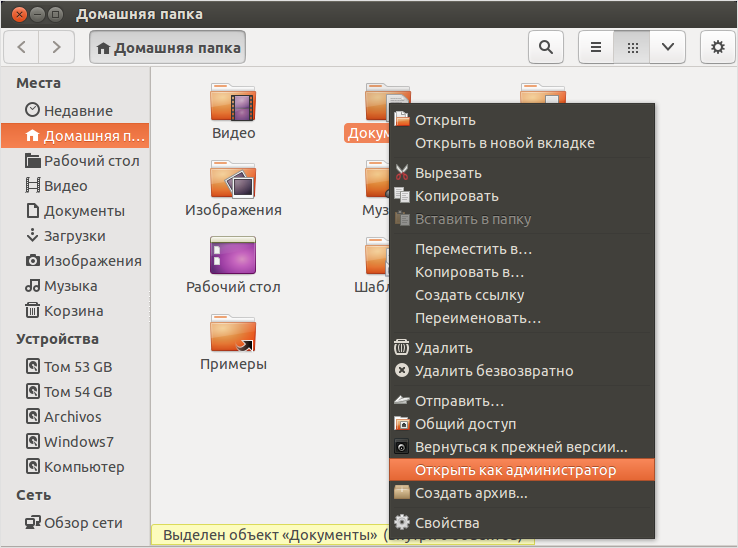738x548 pixels.
Task: Select Недавние in the sidebar
Action: pyautogui.click(x=75, y=111)
